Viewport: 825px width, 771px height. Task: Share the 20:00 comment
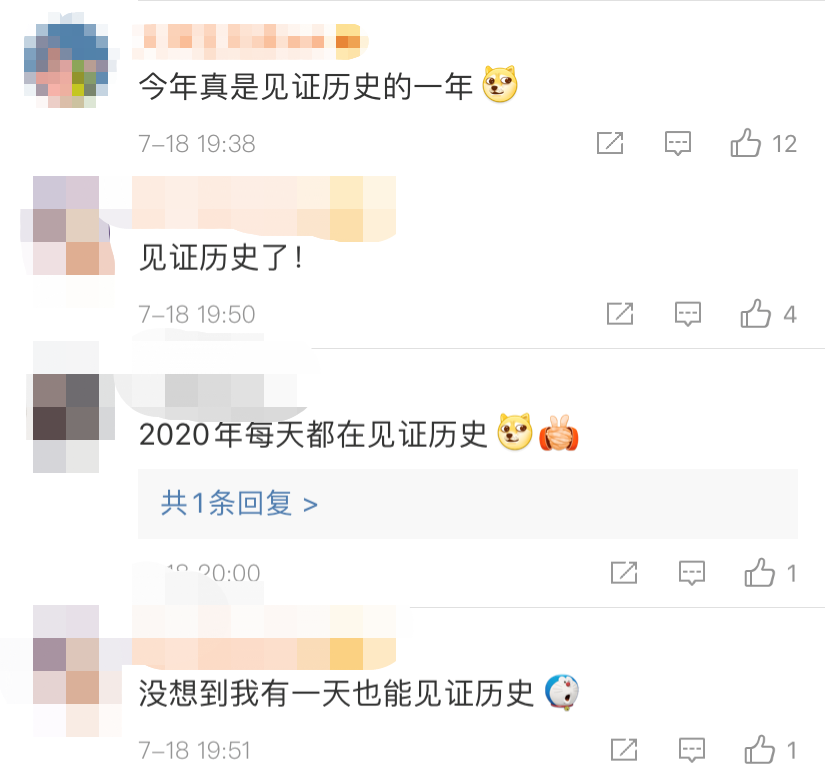[624, 572]
